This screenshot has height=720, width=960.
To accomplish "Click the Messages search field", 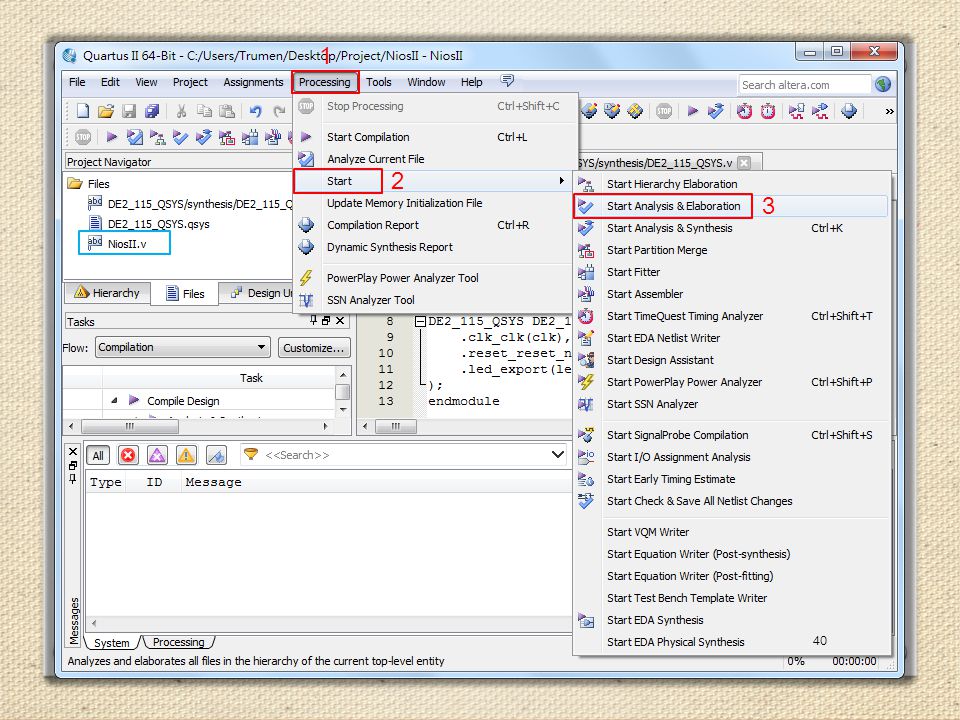I will pyautogui.click(x=404, y=455).
